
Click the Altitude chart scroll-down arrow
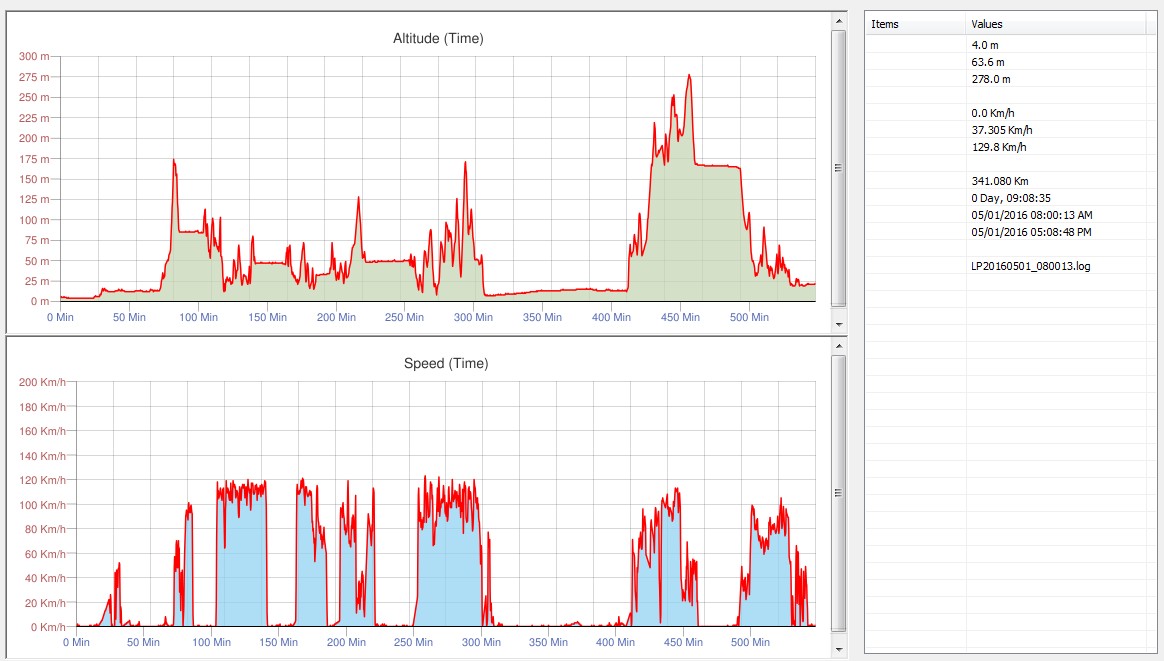(x=838, y=325)
